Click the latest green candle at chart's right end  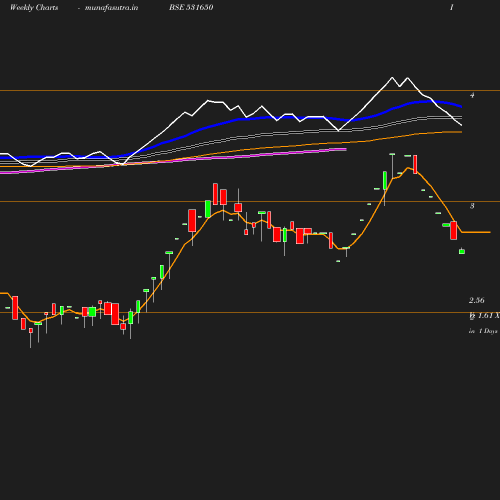tap(462, 251)
